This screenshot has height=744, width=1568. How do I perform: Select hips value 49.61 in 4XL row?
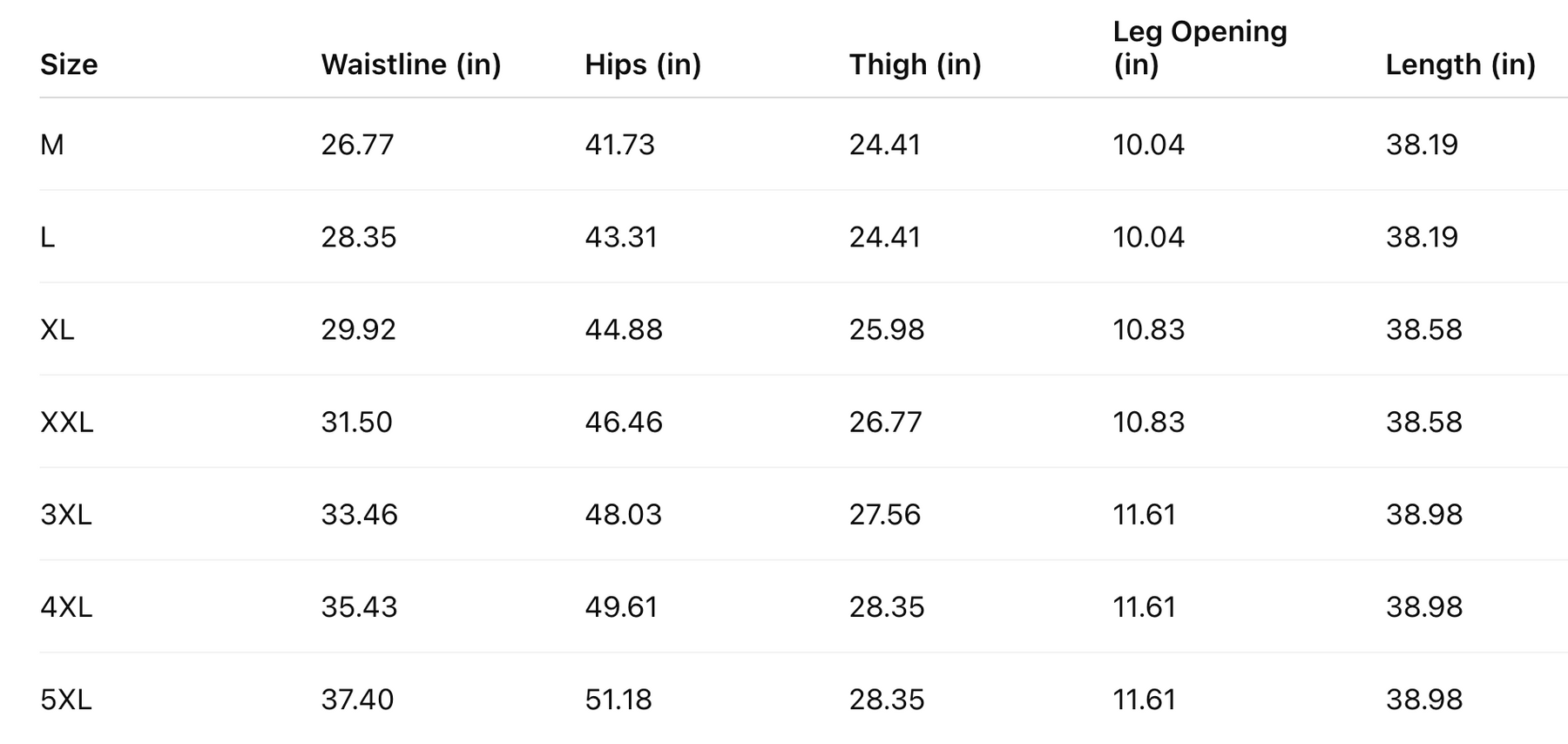(621, 607)
